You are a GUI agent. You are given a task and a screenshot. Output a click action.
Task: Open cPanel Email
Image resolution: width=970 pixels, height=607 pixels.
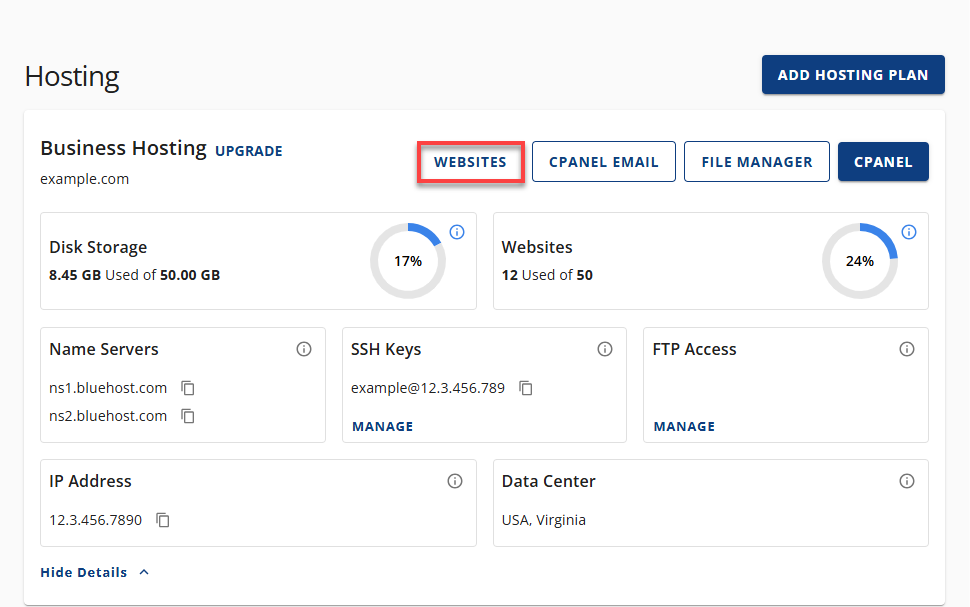click(604, 162)
